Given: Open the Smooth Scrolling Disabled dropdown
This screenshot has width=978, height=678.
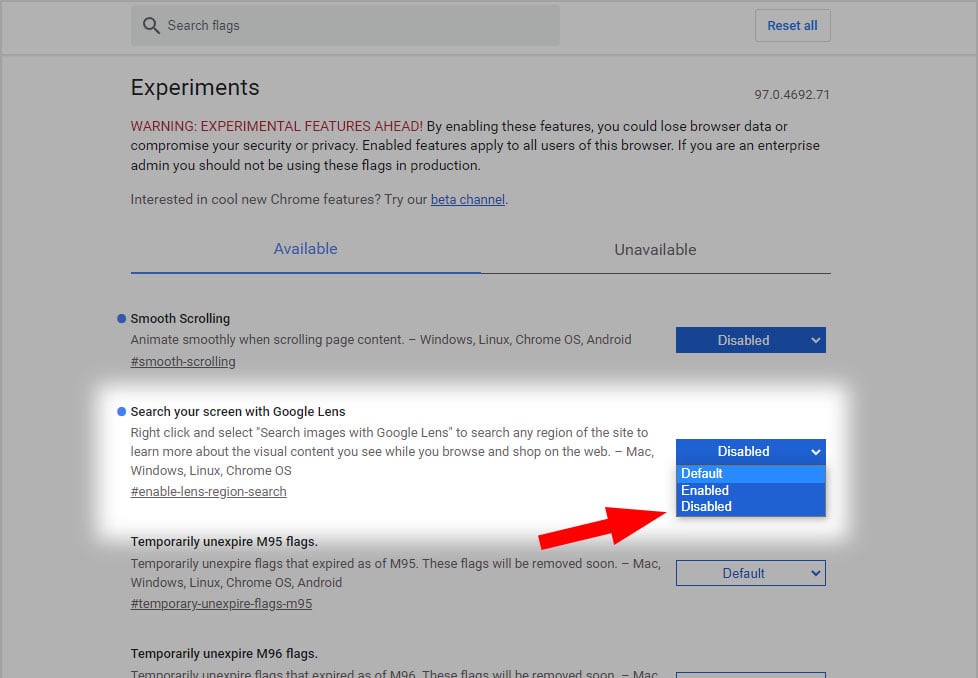Looking at the screenshot, I should click(750, 340).
